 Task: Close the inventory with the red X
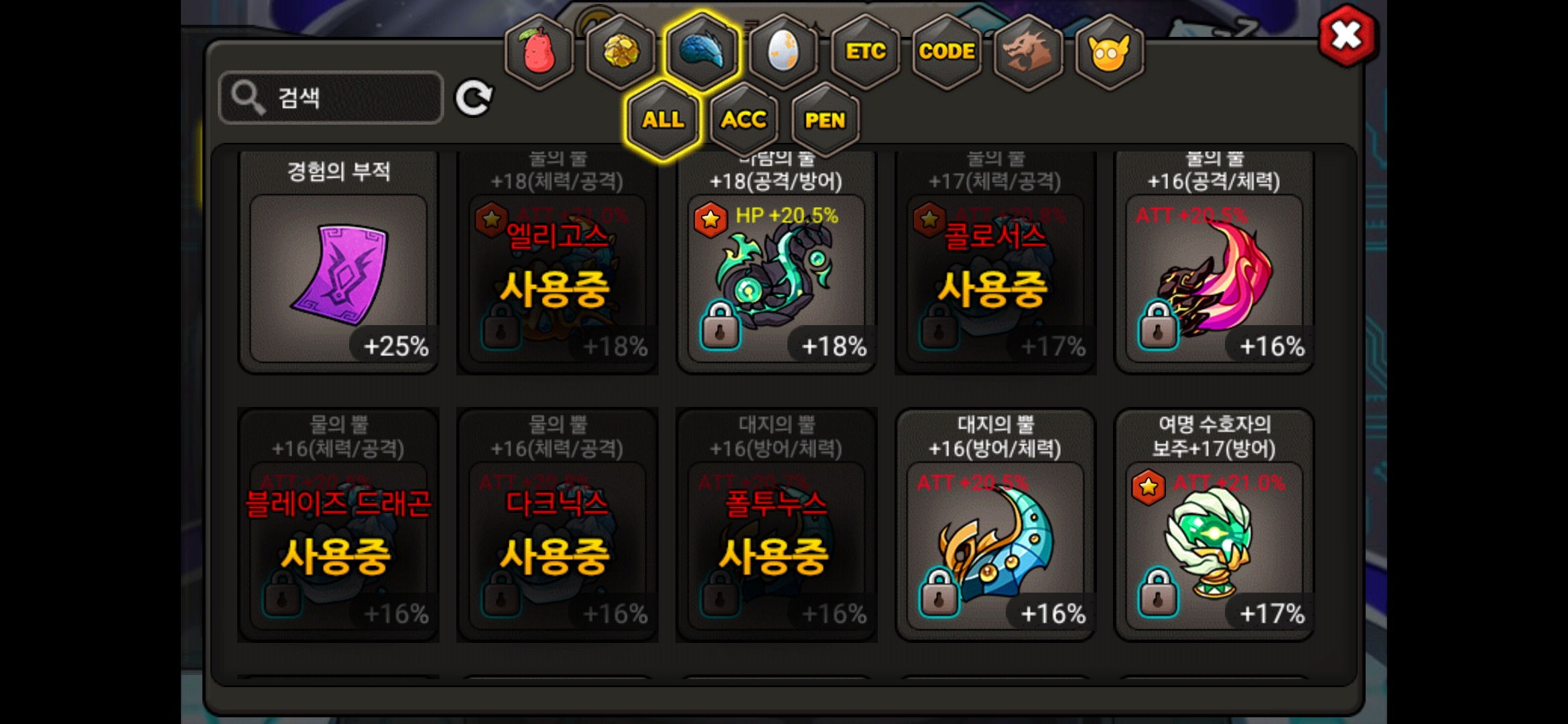(x=1346, y=35)
